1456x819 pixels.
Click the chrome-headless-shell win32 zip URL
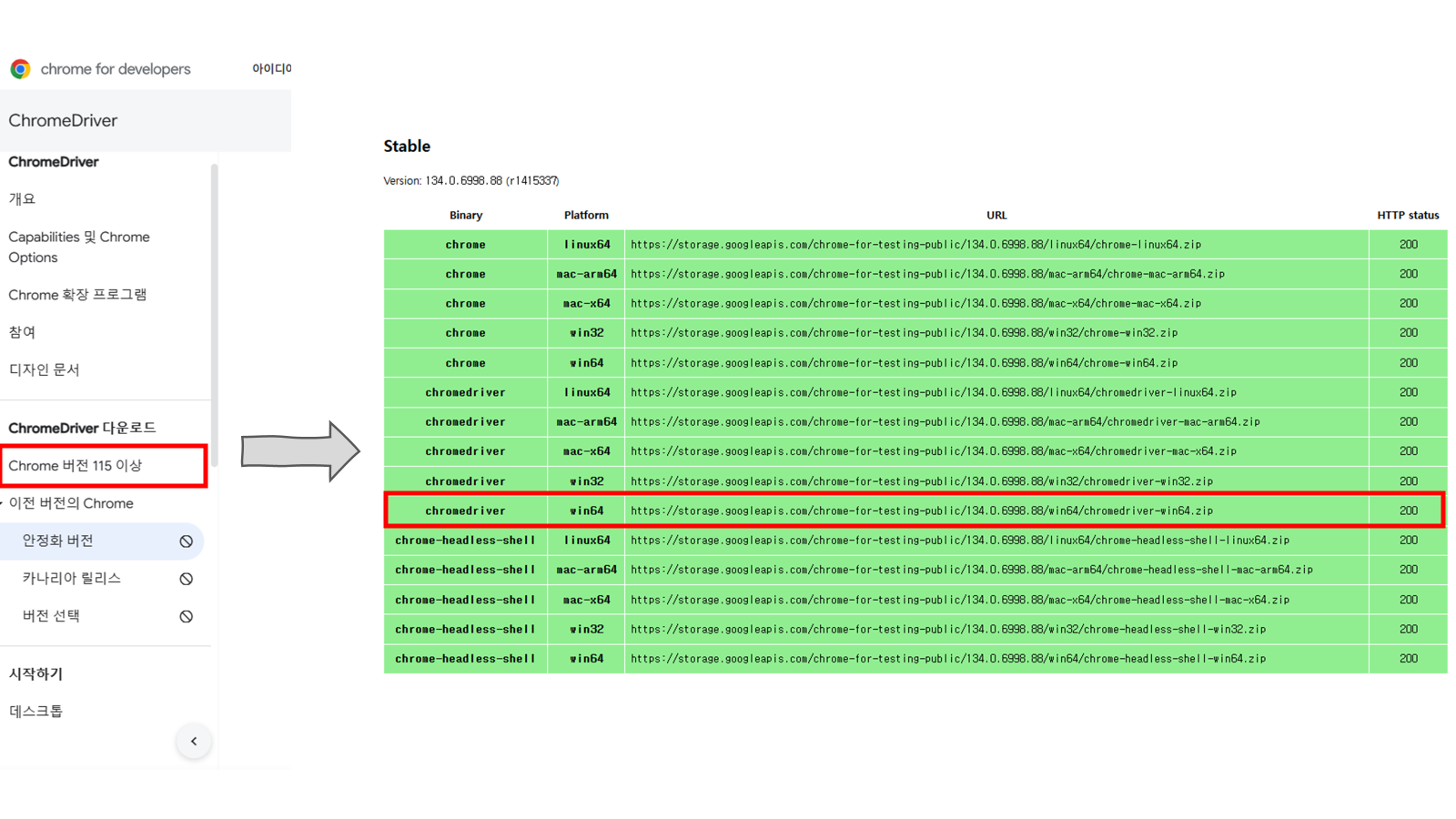[948, 630]
